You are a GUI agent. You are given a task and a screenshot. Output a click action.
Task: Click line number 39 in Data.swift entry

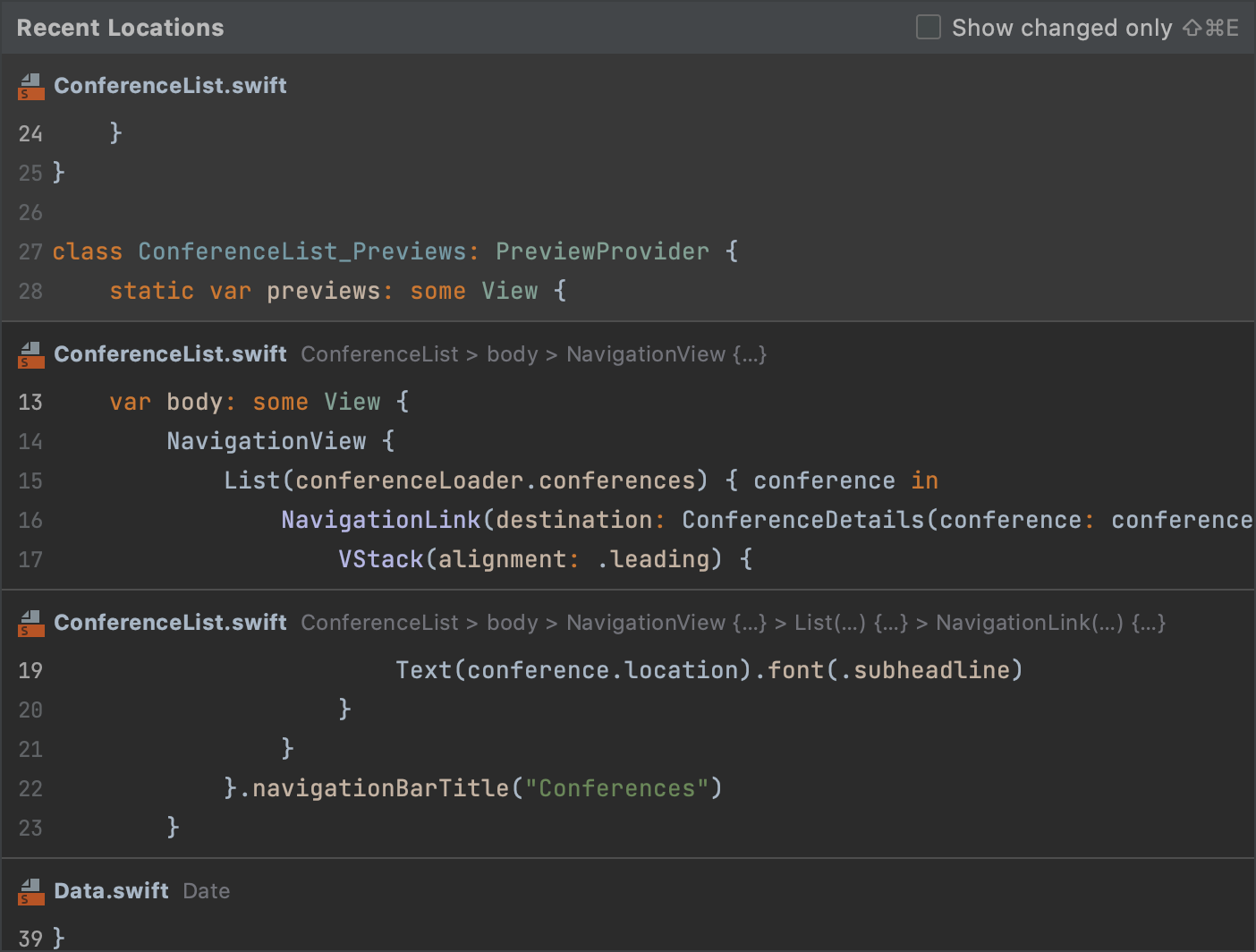(x=30, y=938)
